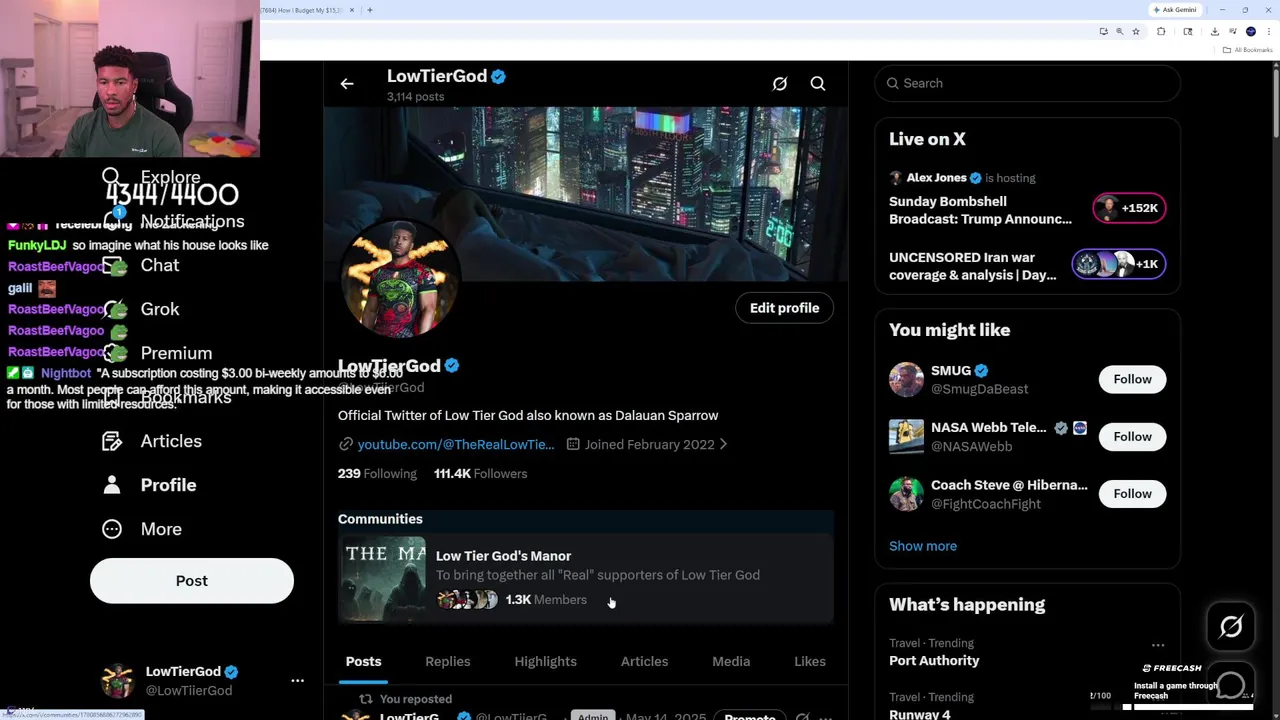The width and height of the screenshot is (1280, 720).
Task: Open Alex Jones Sunday Bombshell broadcast
Action: [980, 210]
